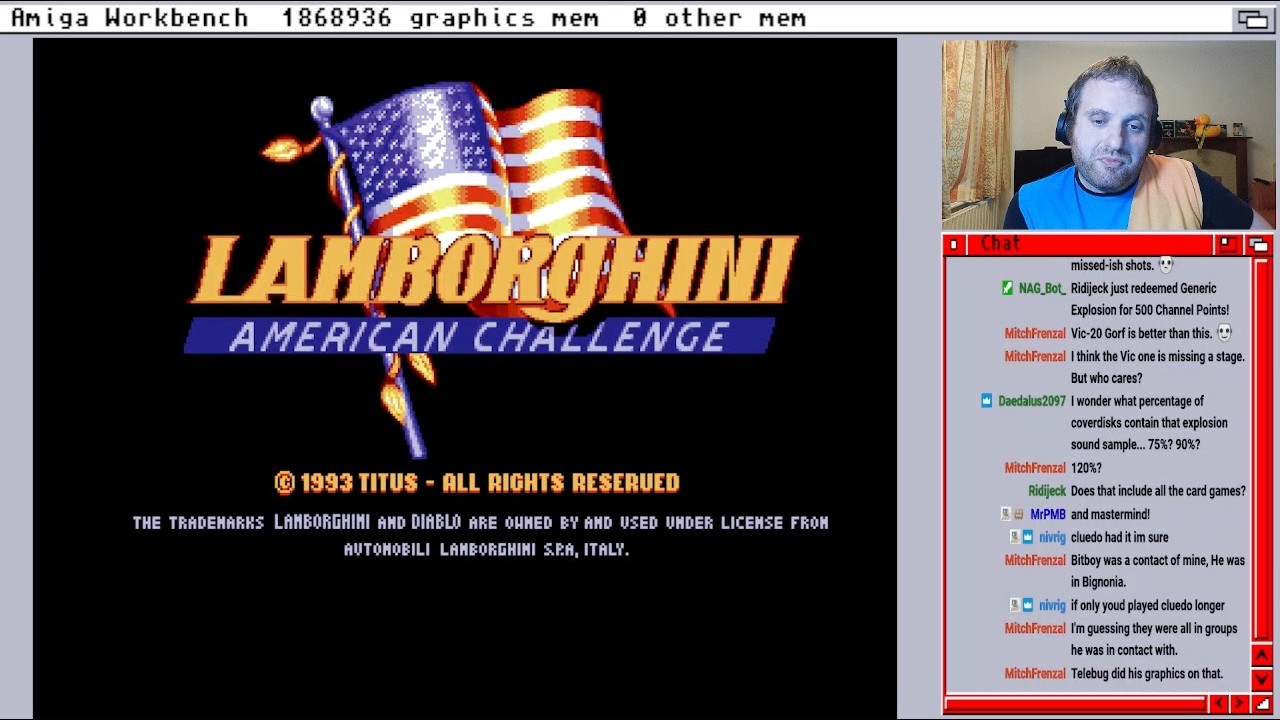Click the Chat window resize gadget
This screenshot has height=720, width=1280.
[1262, 704]
